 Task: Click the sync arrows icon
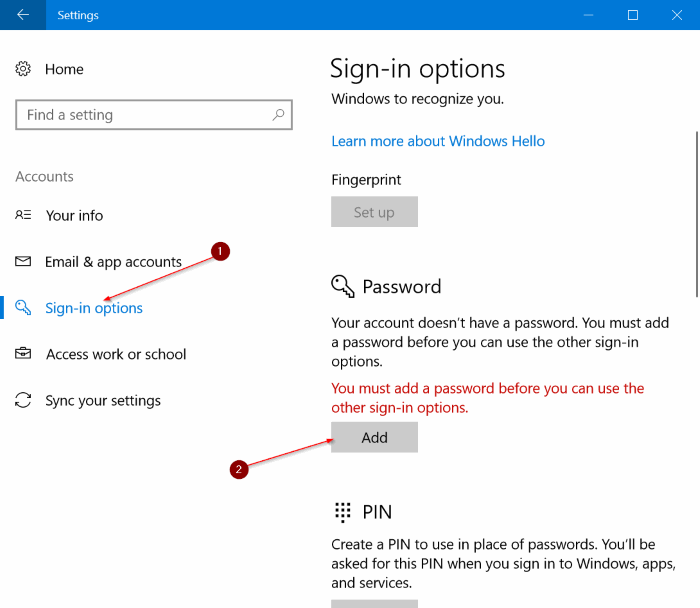23,400
